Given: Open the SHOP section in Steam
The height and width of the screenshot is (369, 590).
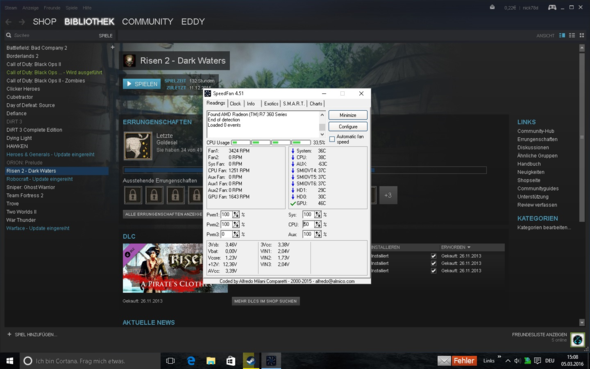Looking at the screenshot, I should click(44, 22).
